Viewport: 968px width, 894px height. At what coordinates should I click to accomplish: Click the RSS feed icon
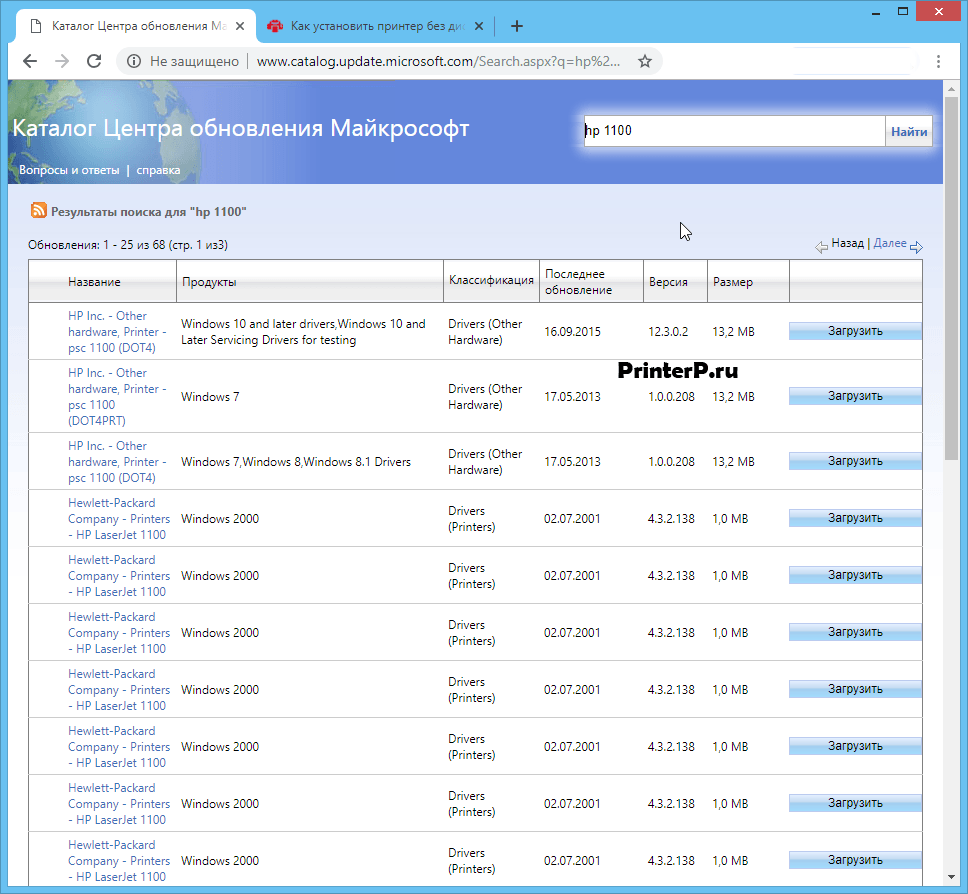39,211
